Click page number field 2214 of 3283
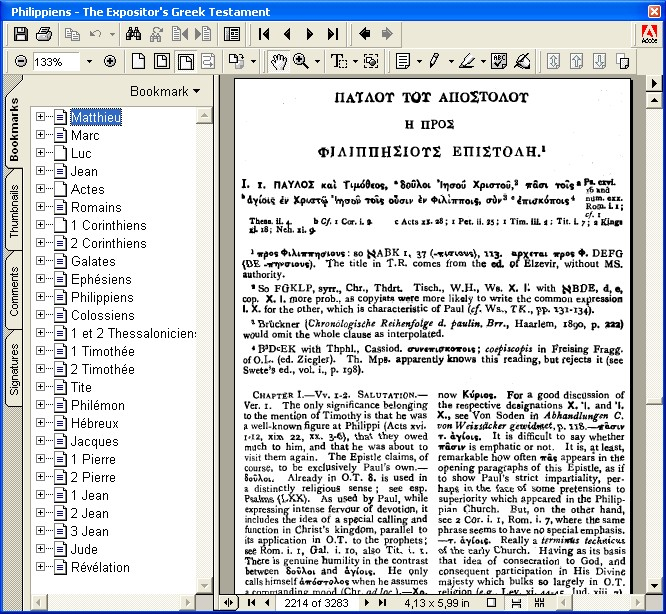666x614 pixels. pos(316,603)
